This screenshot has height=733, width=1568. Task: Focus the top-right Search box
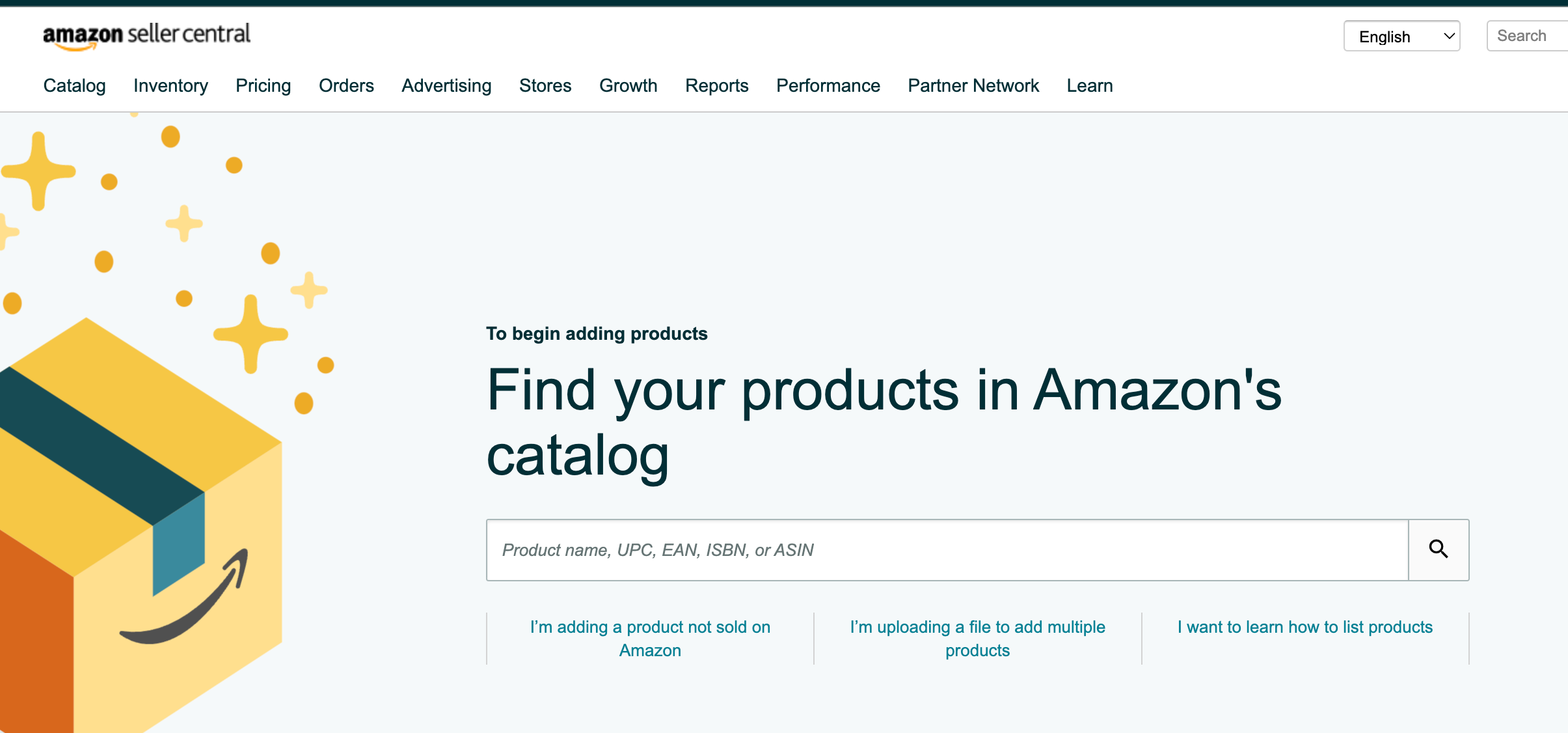point(1527,36)
